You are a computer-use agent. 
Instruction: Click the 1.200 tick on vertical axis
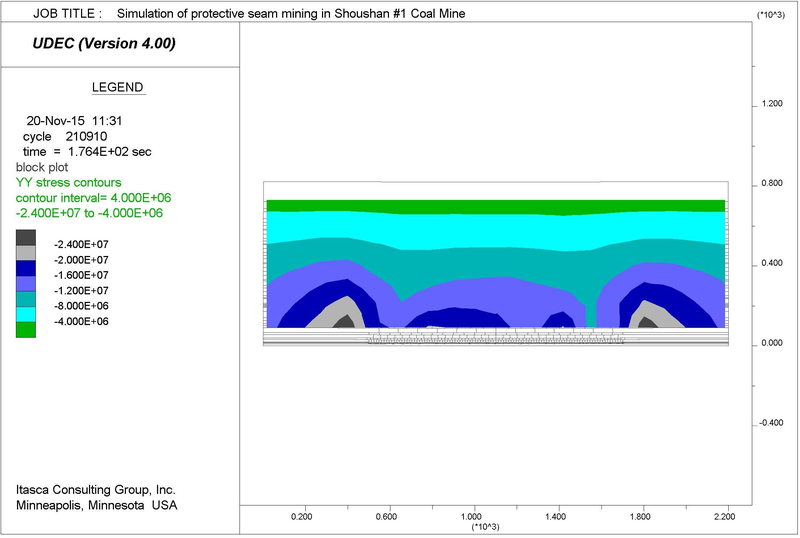[x=772, y=104]
